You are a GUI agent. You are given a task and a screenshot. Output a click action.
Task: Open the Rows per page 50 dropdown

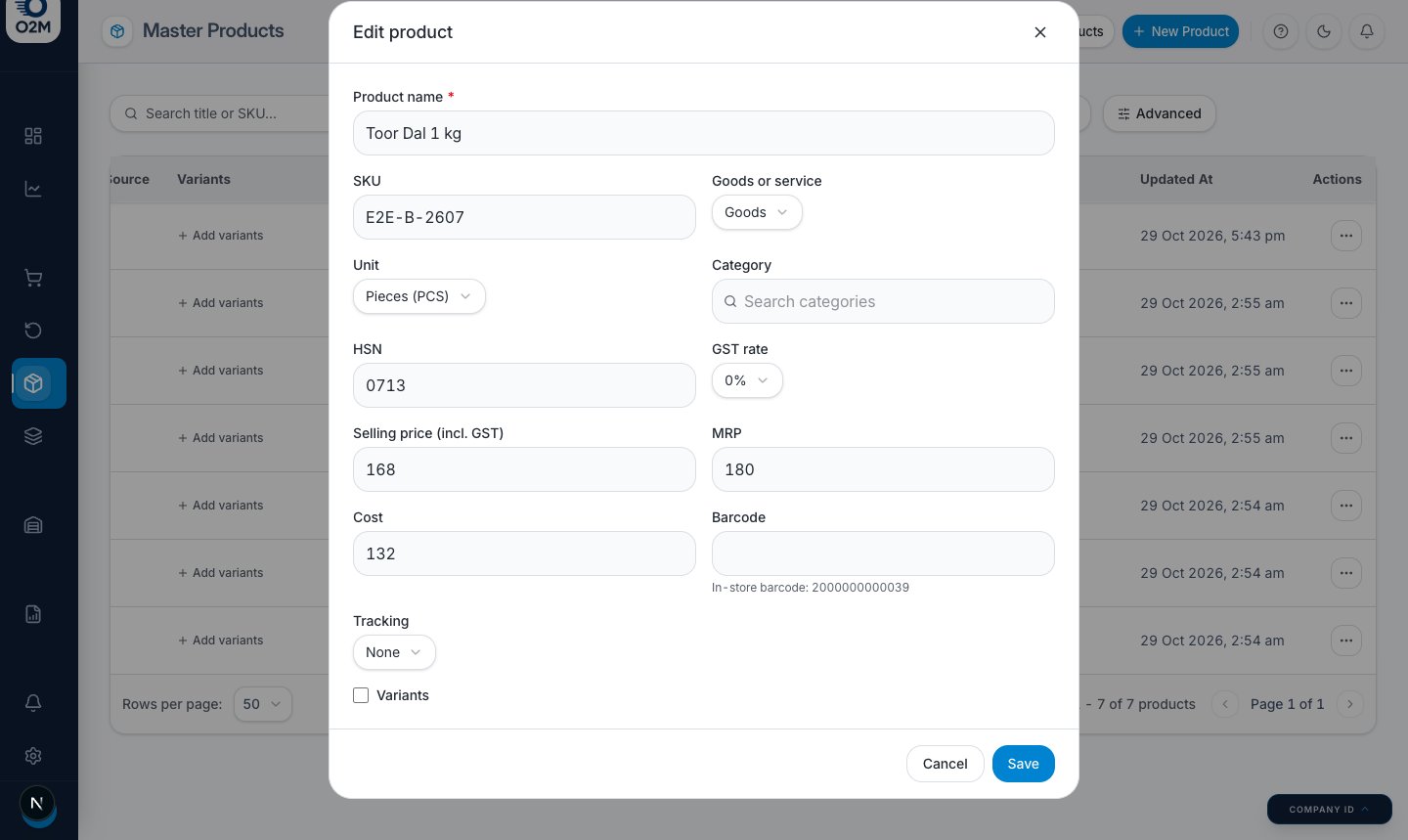[263, 704]
